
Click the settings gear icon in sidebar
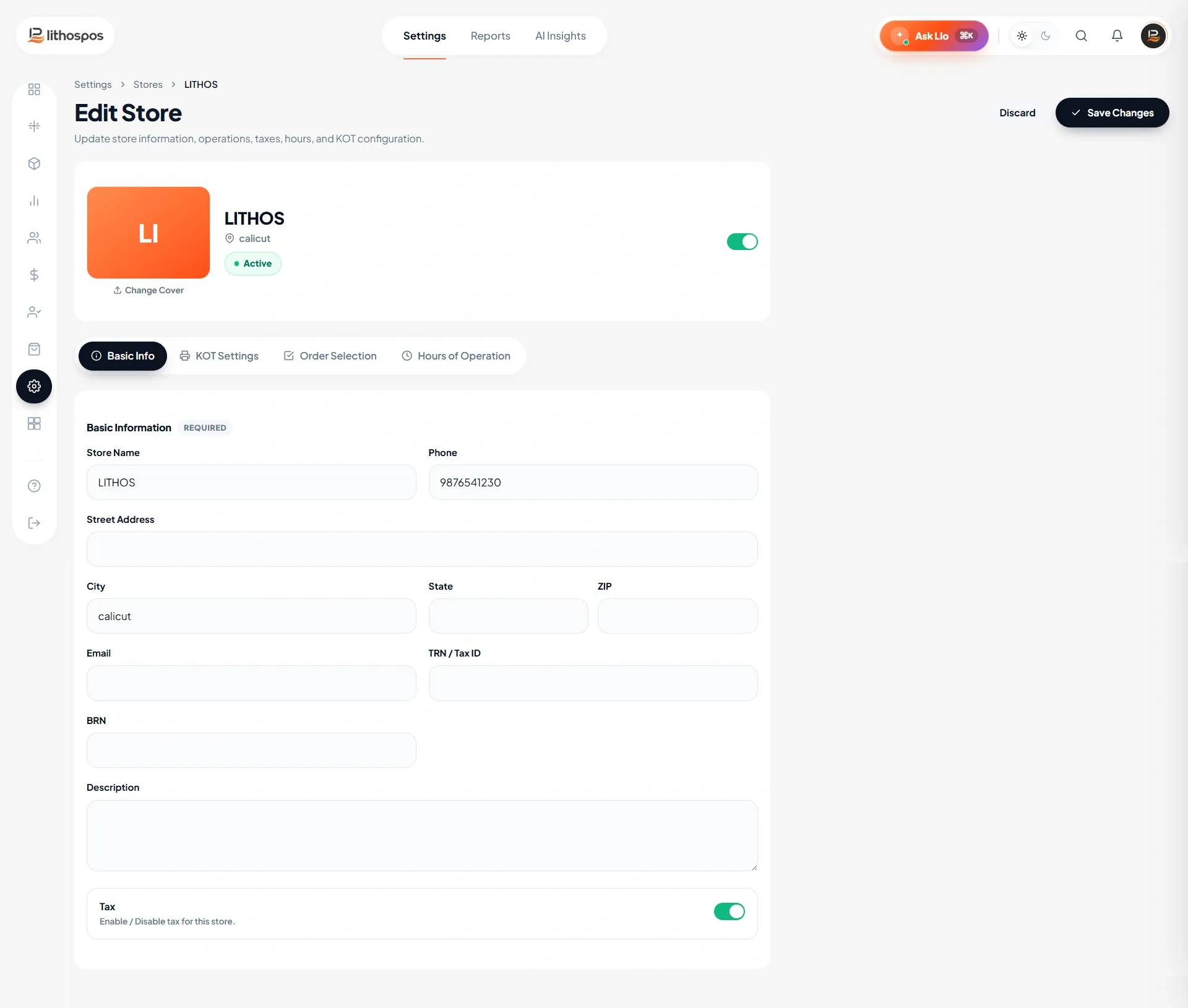(34, 386)
